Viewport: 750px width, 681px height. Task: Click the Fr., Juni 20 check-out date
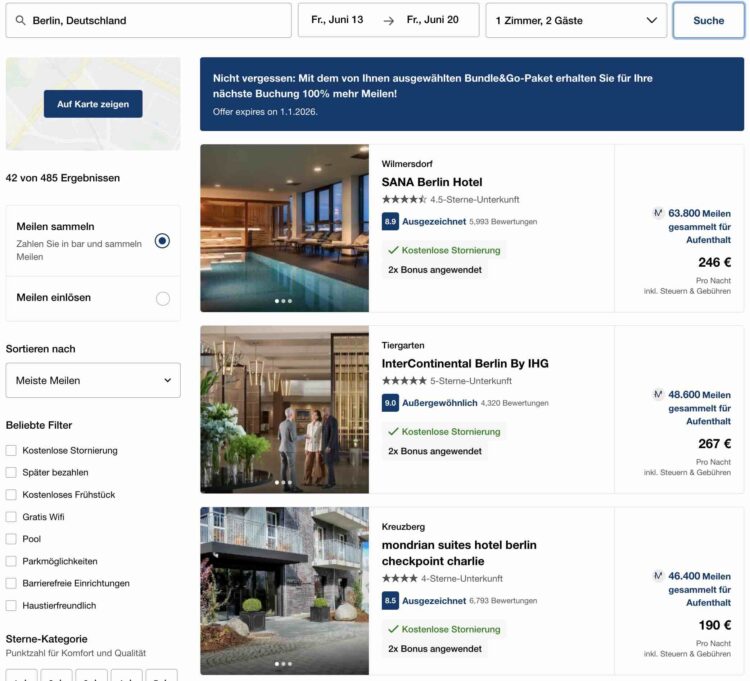[x=432, y=20]
